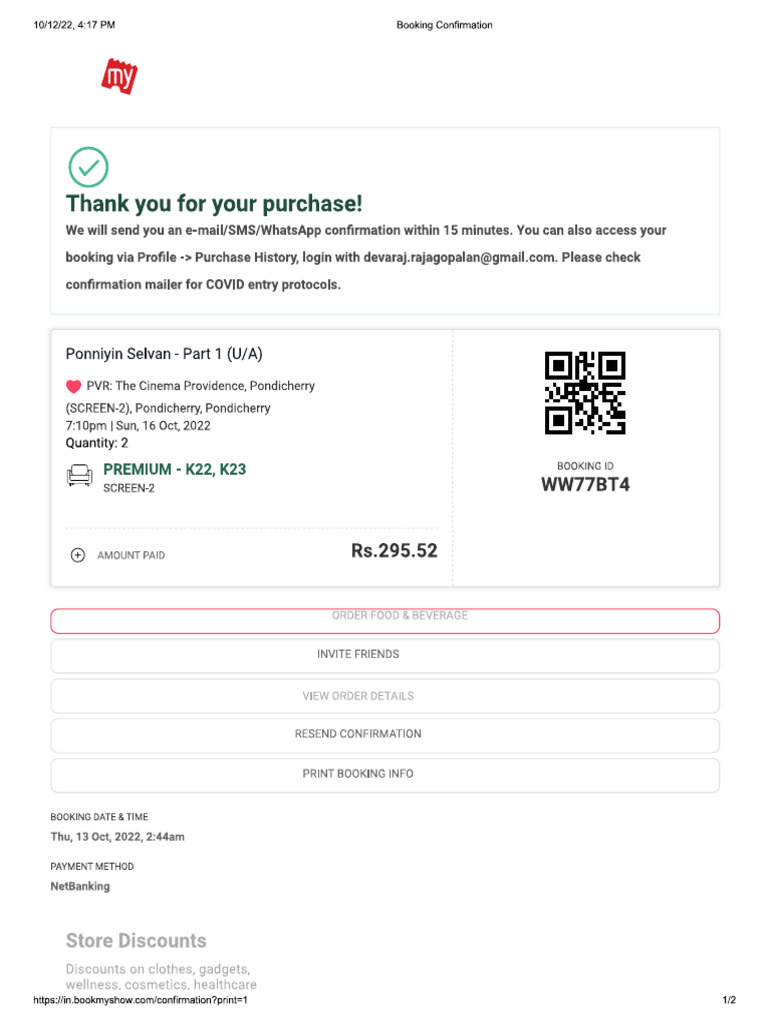Click the BookMyShow logo
The height and width of the screenshot is (1024, 768).
click(119, 76)
